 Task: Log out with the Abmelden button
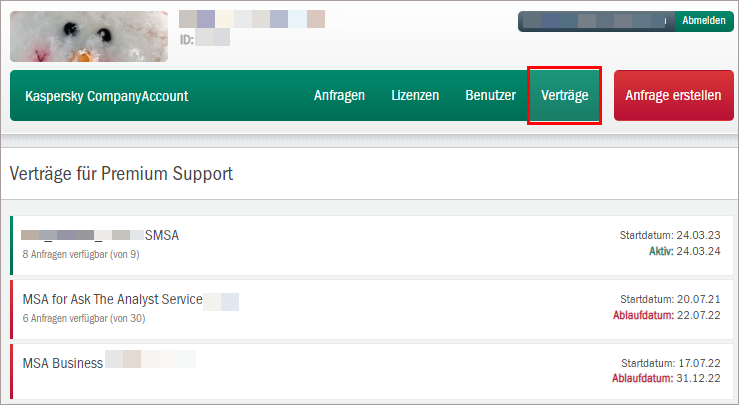(x=704, y=21)
